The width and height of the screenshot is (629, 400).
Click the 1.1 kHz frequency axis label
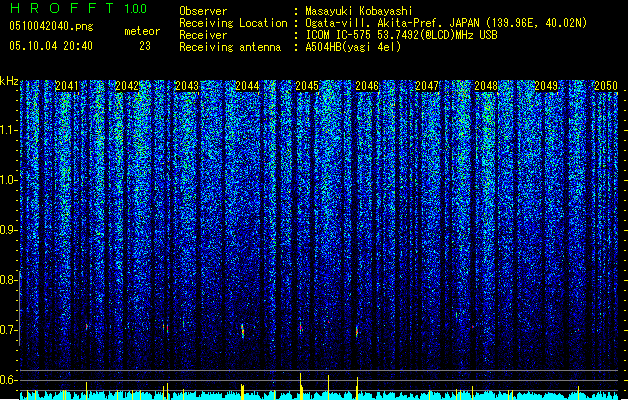coord(9,130)
